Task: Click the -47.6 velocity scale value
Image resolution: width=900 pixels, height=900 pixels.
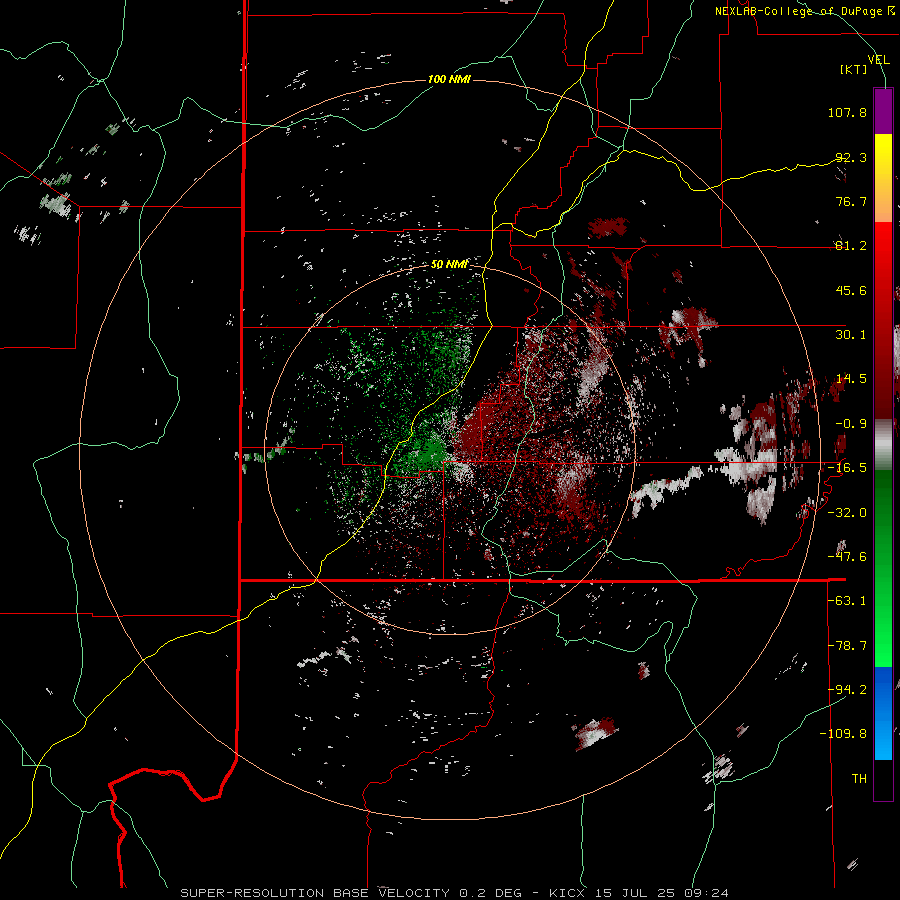Action: (x=847, y=557)
